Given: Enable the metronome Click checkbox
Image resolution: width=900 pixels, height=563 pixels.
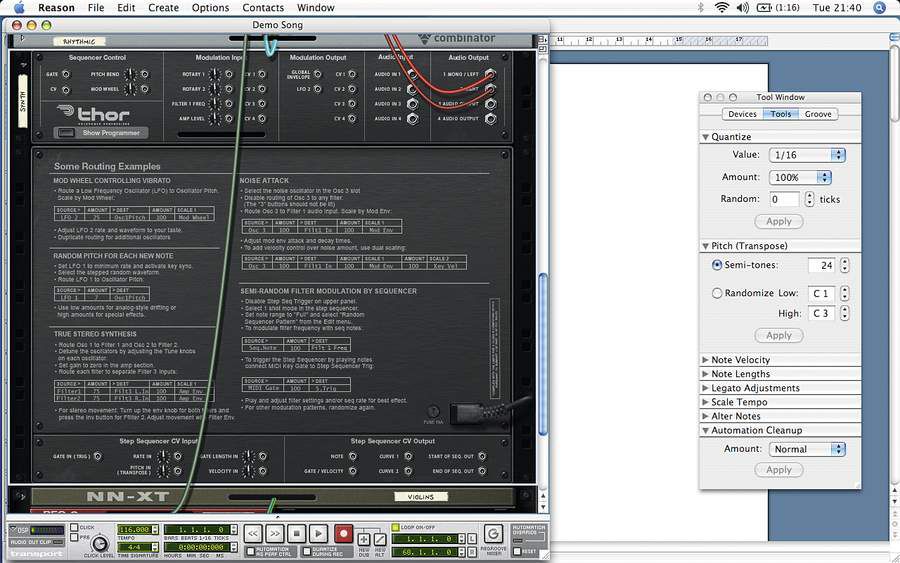Looking at the screenshot, I should tap(74, 527).
